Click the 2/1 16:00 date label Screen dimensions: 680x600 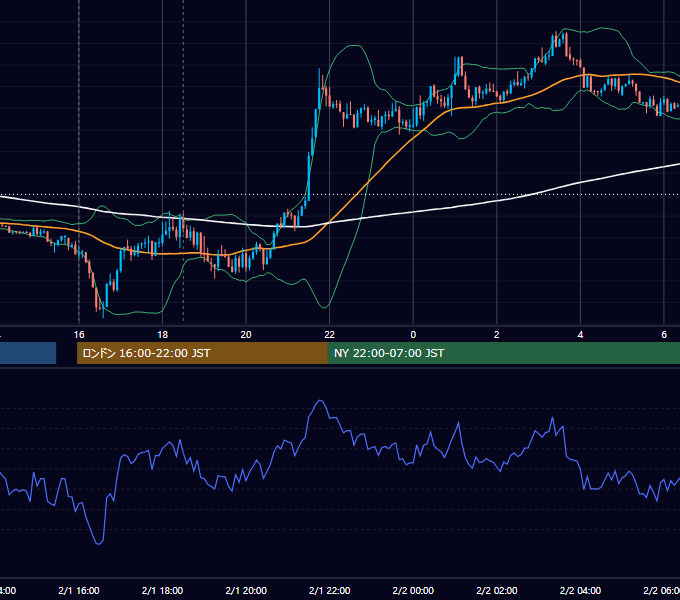(x=79, y=591)
